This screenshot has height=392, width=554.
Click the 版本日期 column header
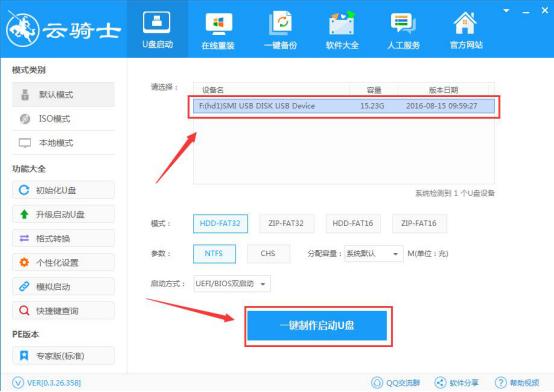(443, 90)
